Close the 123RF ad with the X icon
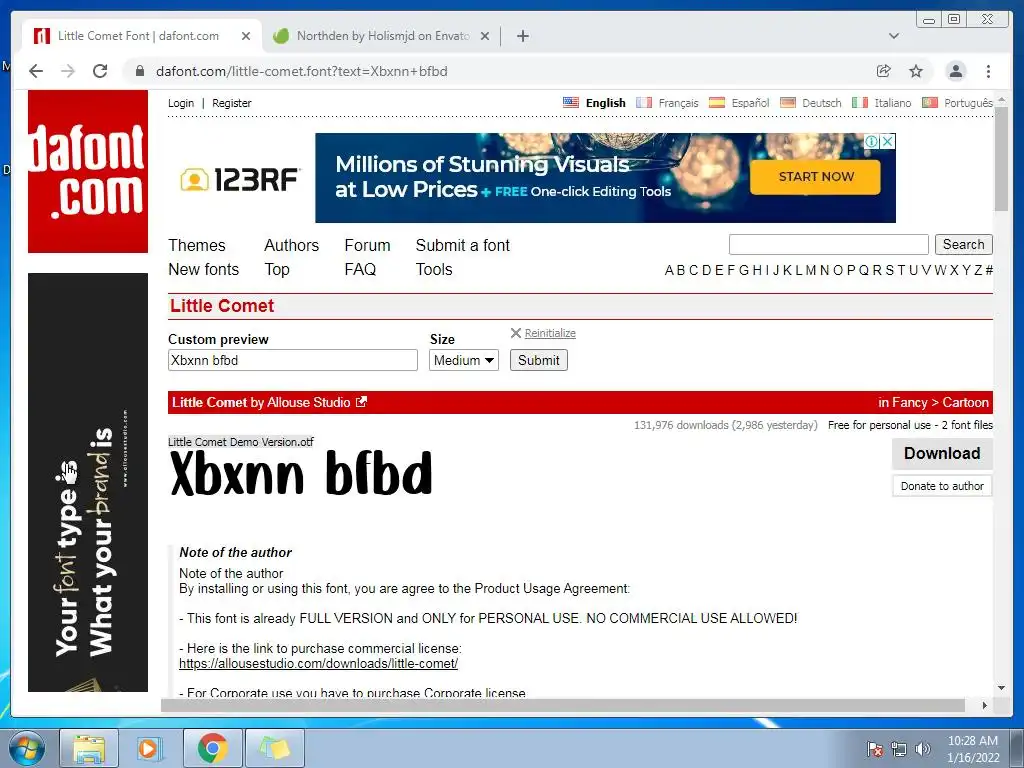The width and height of the screenshot is (1024, 768). coord(888,141)
